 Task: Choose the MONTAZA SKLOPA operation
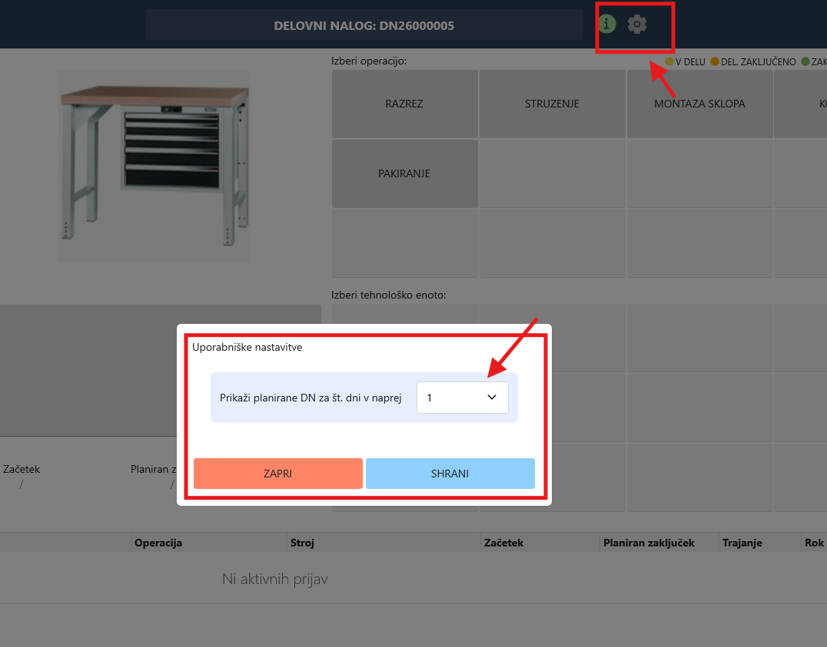tap(699, 104)
